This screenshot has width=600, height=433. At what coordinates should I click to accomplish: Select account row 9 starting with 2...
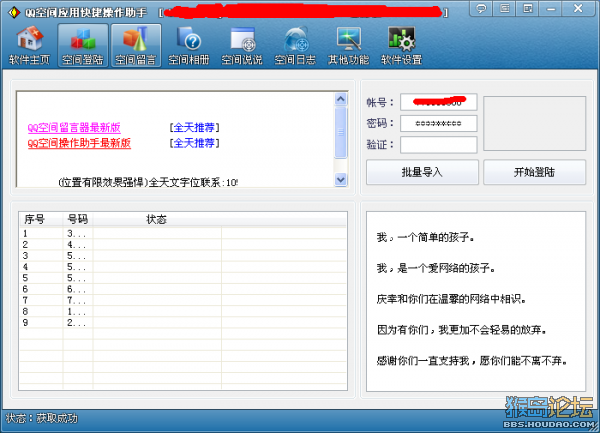click(183, 323)
